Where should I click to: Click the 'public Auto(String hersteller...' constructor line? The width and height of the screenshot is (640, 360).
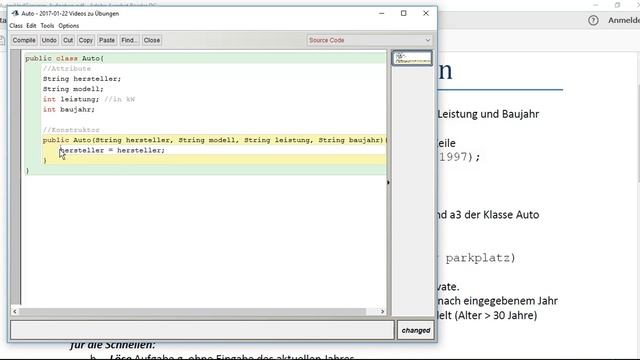[x=215, y=140]
